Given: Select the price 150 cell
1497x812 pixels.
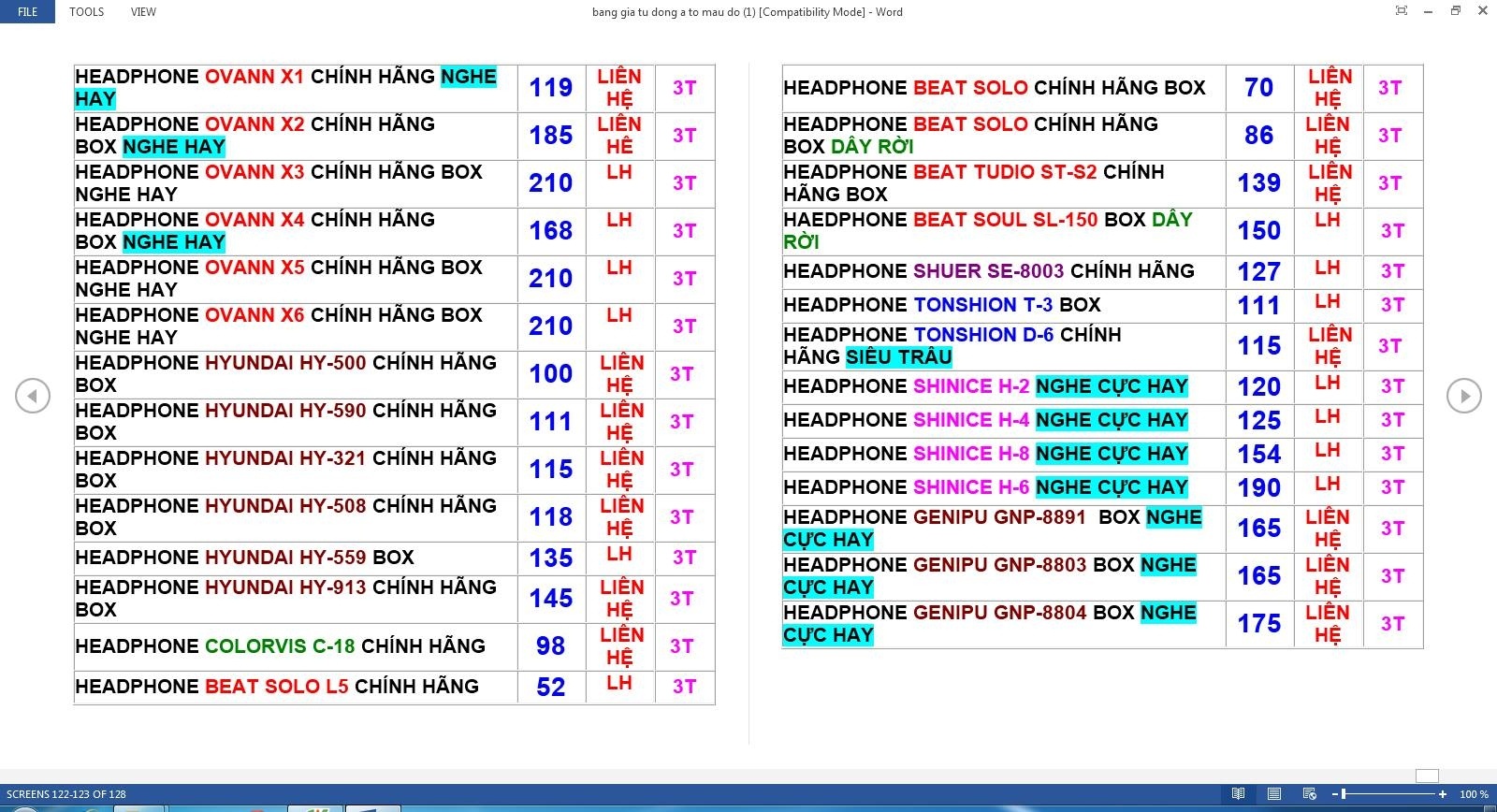Looking at the screenshot, I should click(1259, 231).
